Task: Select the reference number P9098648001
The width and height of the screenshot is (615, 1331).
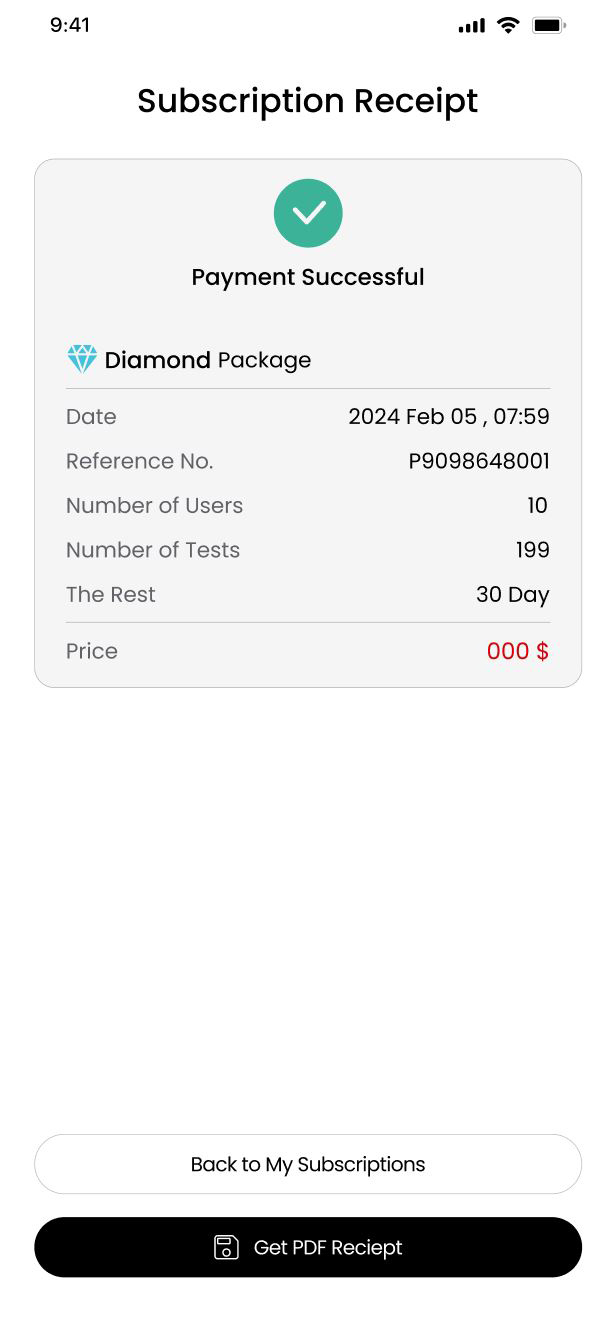Action: (x=479, y=461)
